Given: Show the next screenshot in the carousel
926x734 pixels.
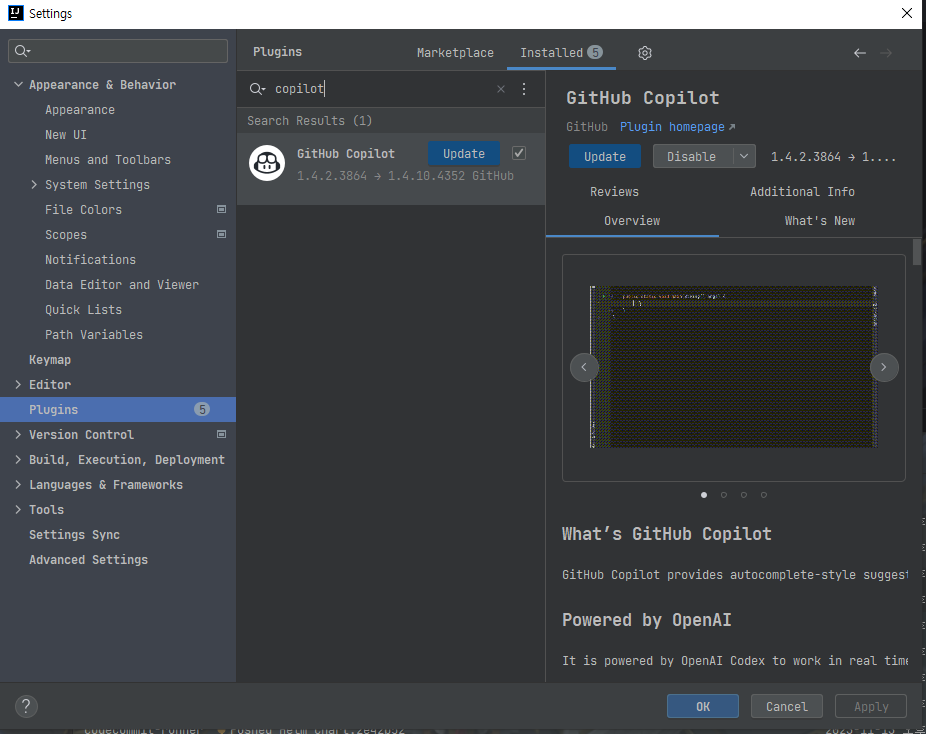Looking at the screenshot, I should [884, 367].
